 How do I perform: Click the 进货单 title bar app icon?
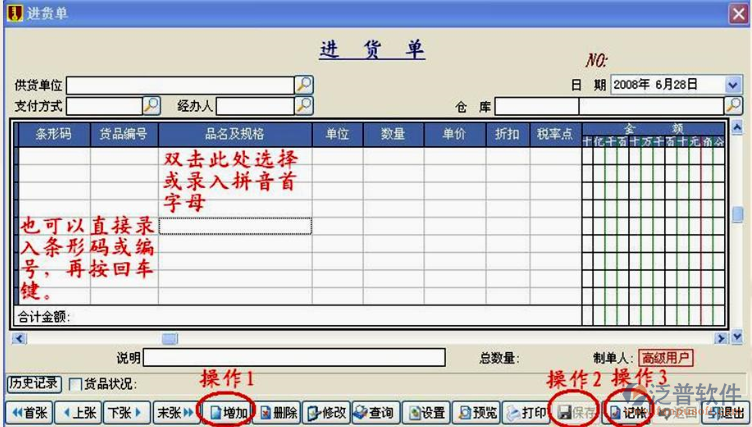pos(15,13)
